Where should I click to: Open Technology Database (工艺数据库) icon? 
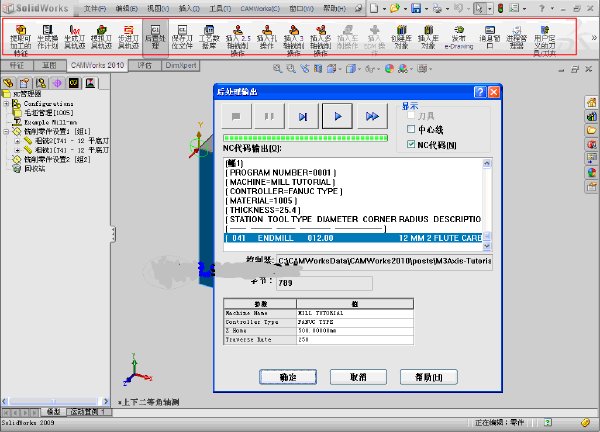tap(209, 37)
